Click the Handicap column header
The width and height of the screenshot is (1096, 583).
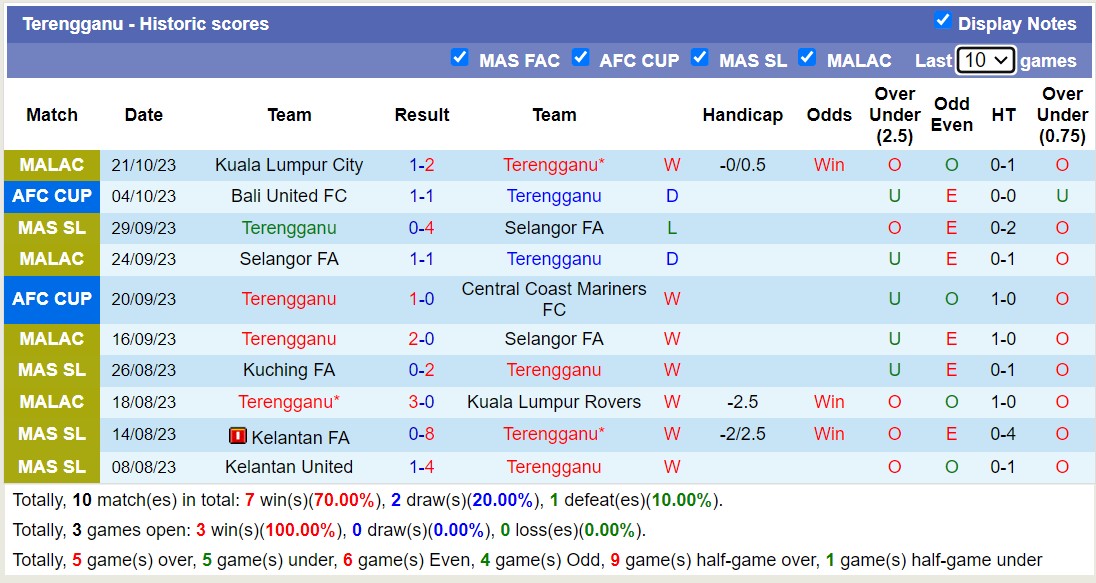(742, 115)
